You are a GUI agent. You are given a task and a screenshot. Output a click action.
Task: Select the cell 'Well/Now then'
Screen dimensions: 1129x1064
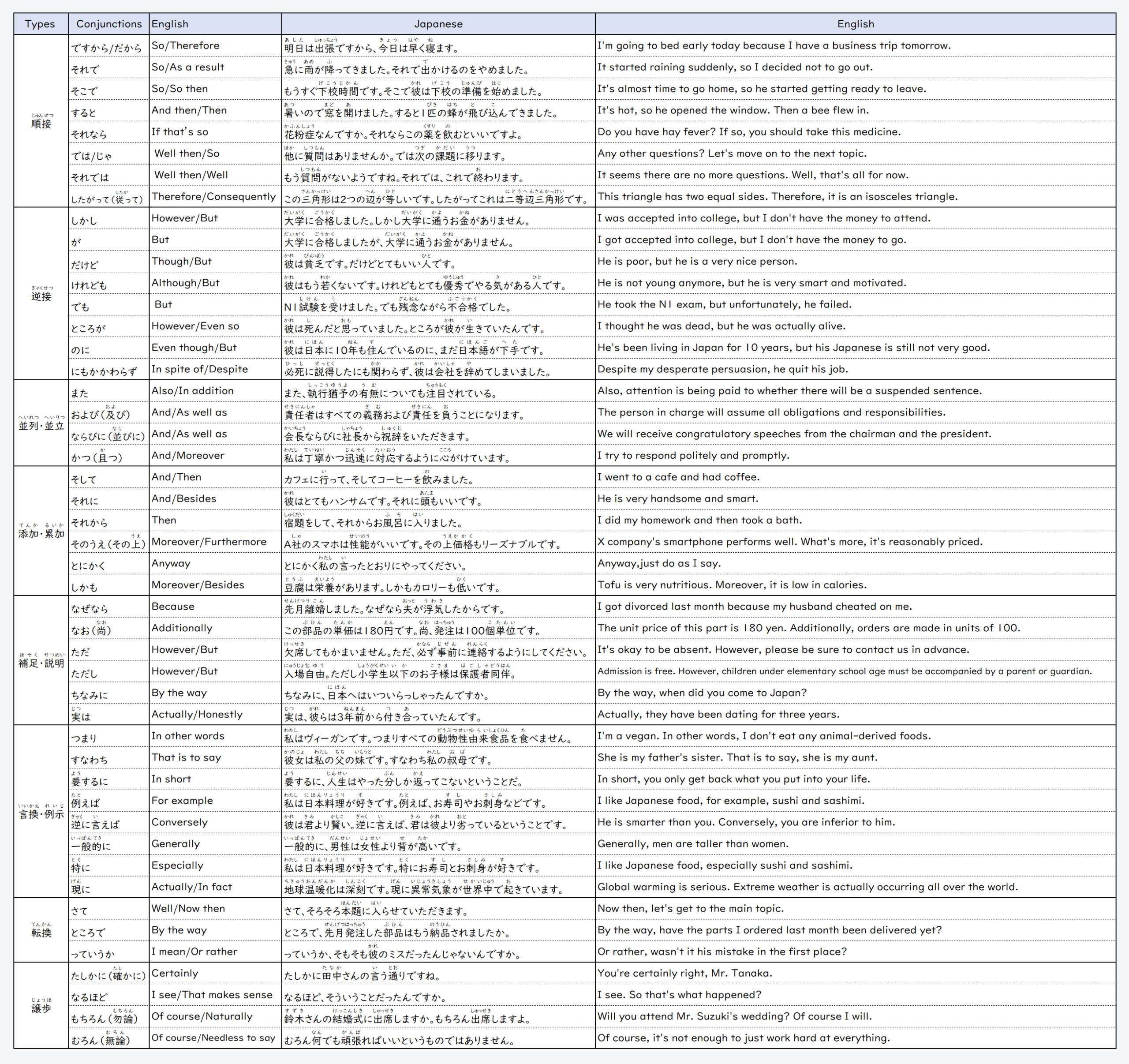pos(215,909)
